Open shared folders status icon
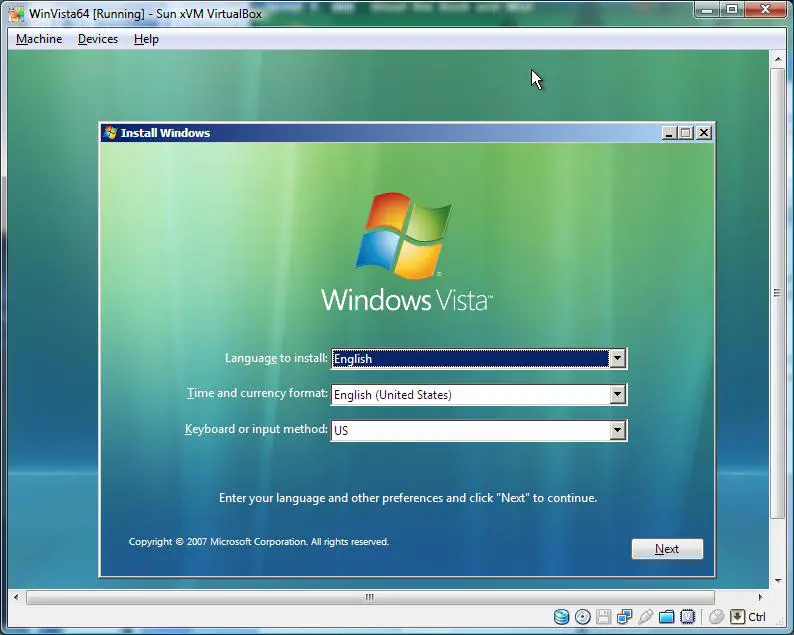 pyautogui.click(x=666, y=616)
